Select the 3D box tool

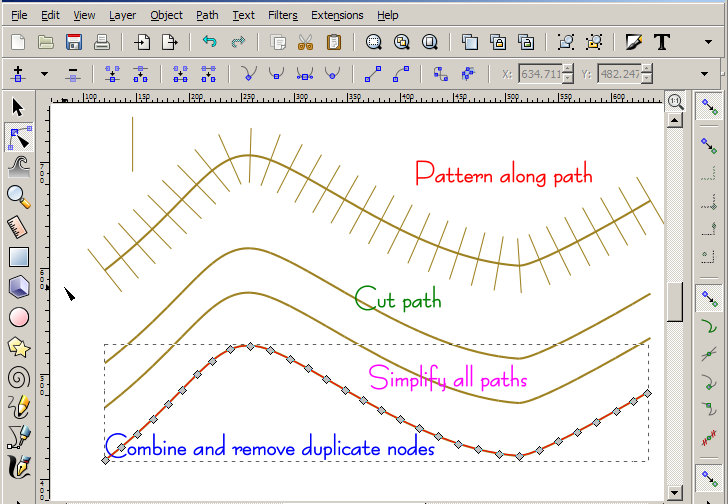click(18, 287)
